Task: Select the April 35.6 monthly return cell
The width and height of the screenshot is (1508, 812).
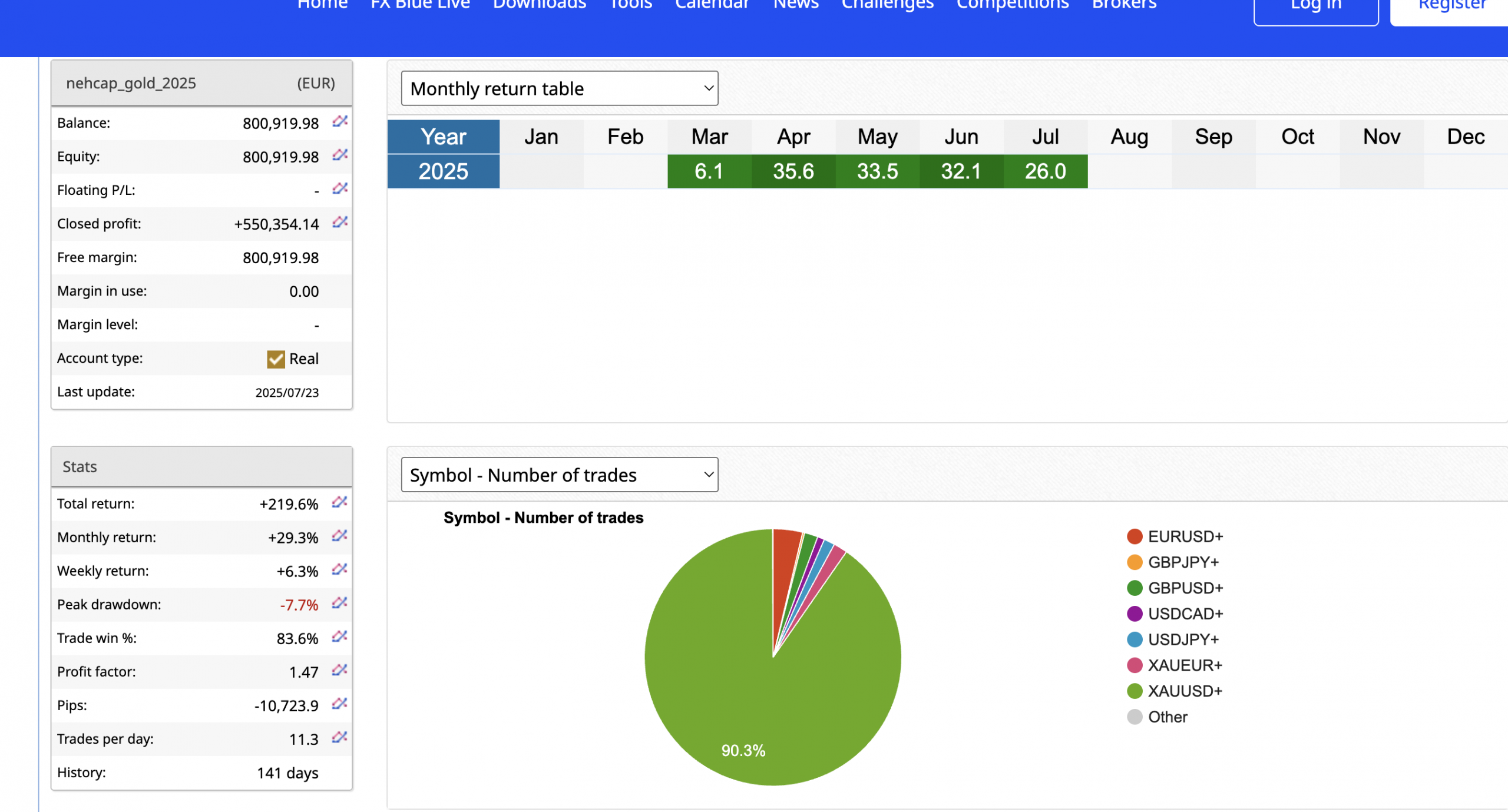Action: (793, 172)
